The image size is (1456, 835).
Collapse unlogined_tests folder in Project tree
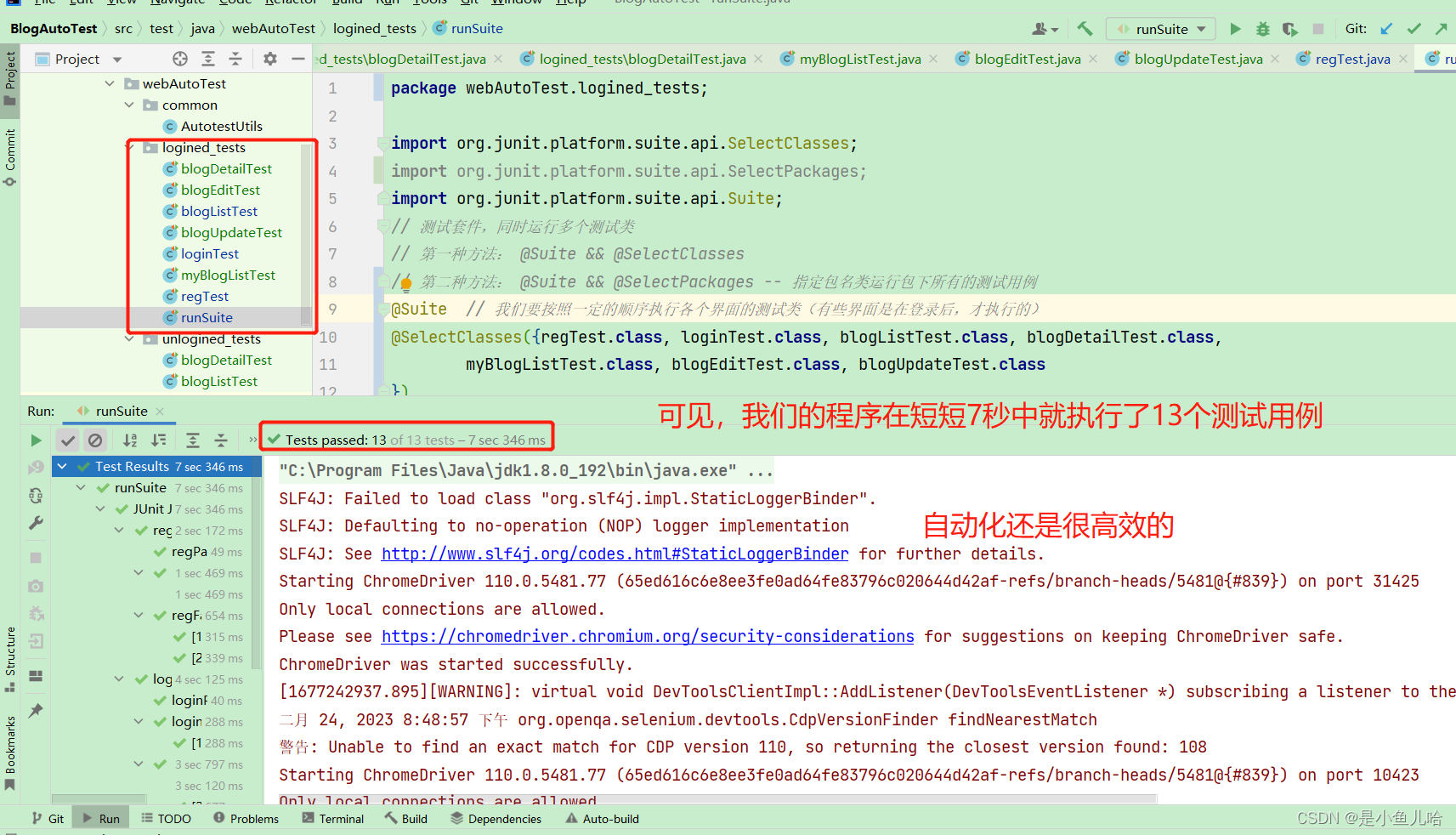pyautogui.click(x=129, y=338)
